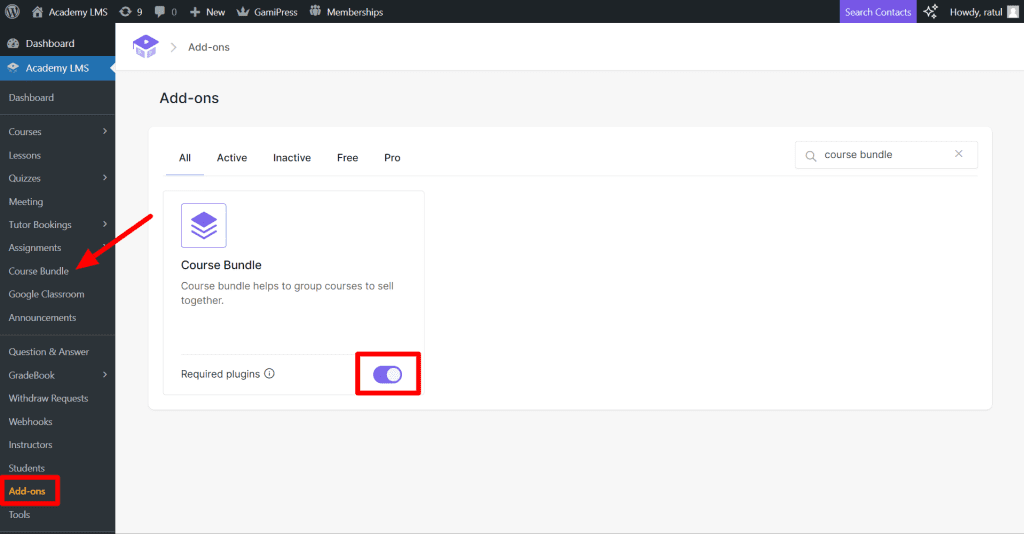
Task: Expand the Quizzes submenu arrow
Action: 105,178
